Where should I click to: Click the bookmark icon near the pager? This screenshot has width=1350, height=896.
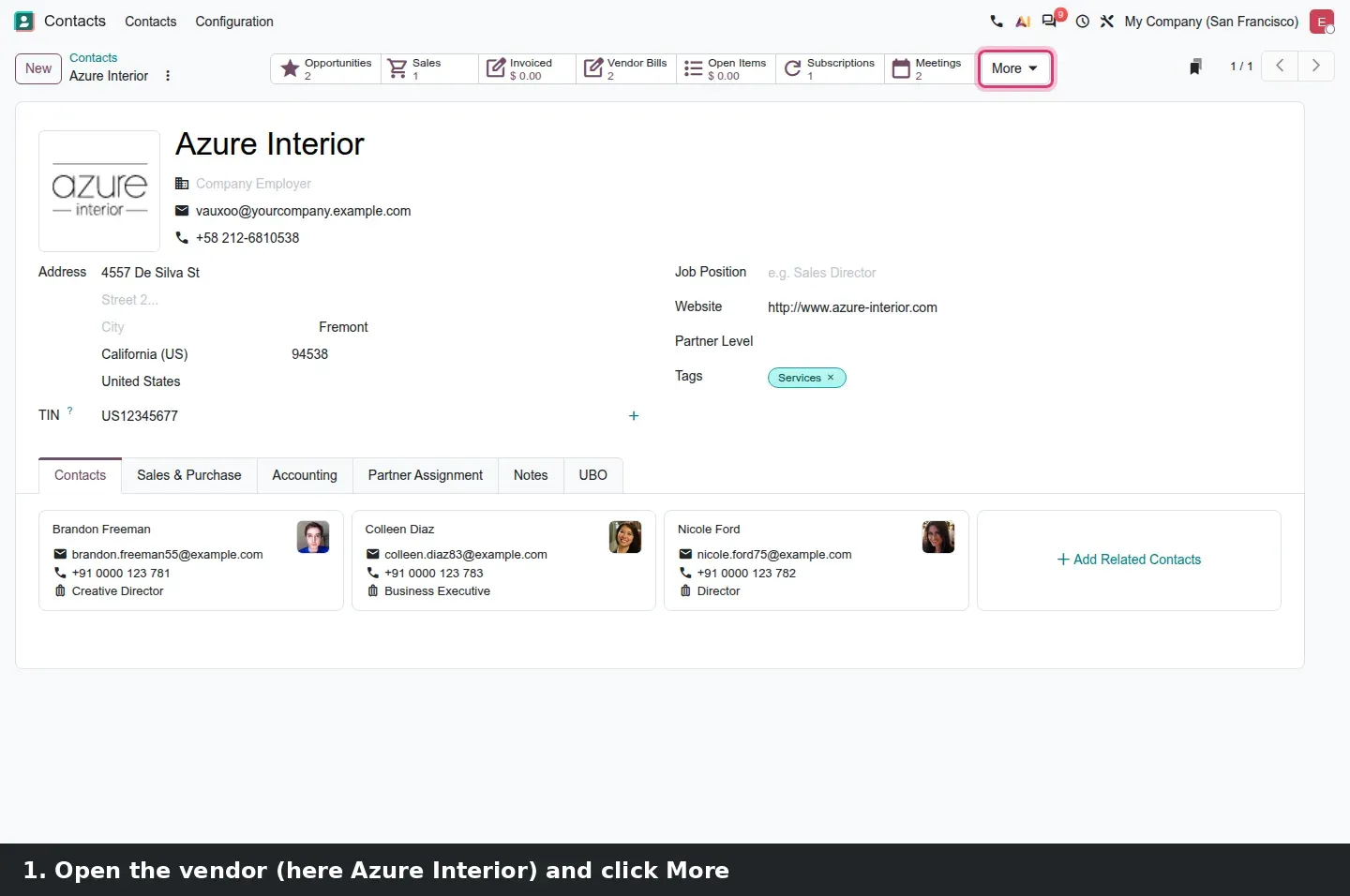coord(1195,67)
